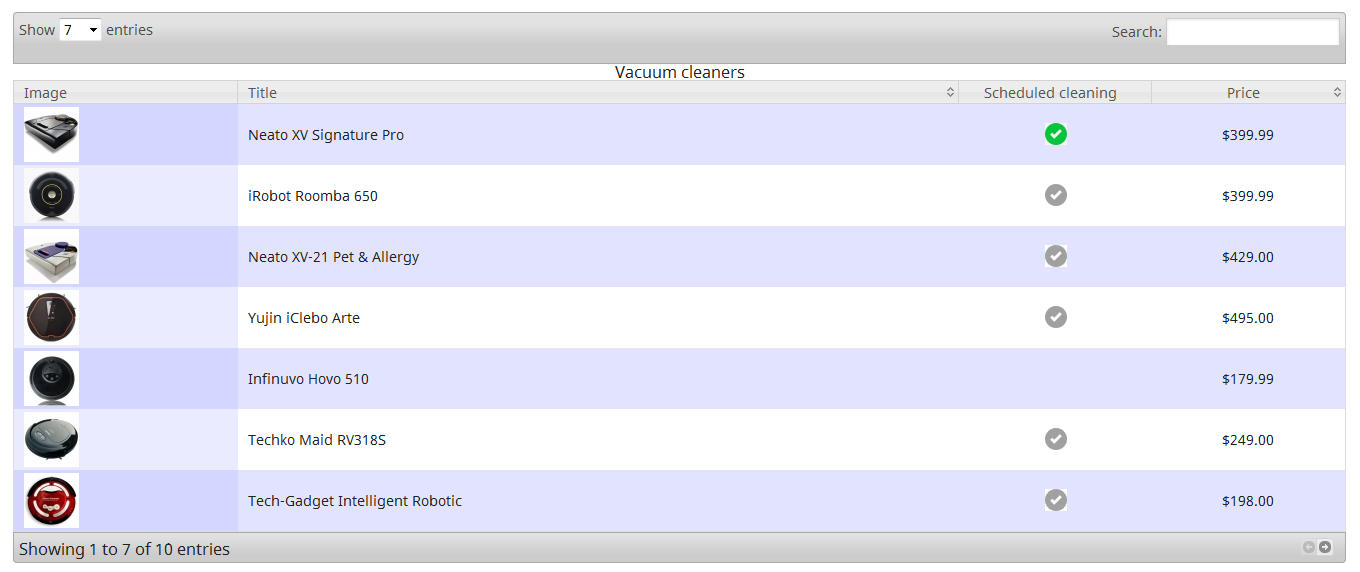The image size is (1360, 572).
Task: Click the Title column header text
Action: point(262,93)
